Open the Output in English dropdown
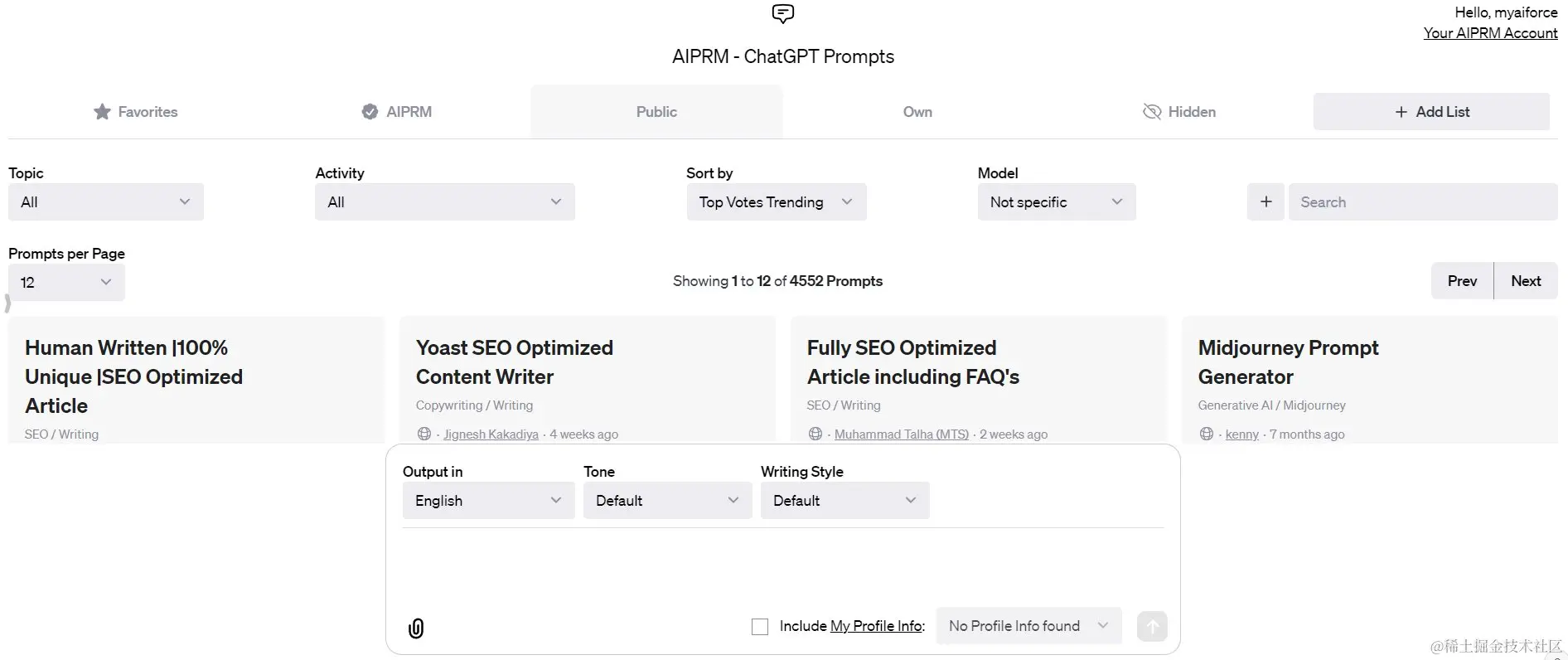This screenshot has width=1568, height=660. pyautogui.click(x=489, y=500)
